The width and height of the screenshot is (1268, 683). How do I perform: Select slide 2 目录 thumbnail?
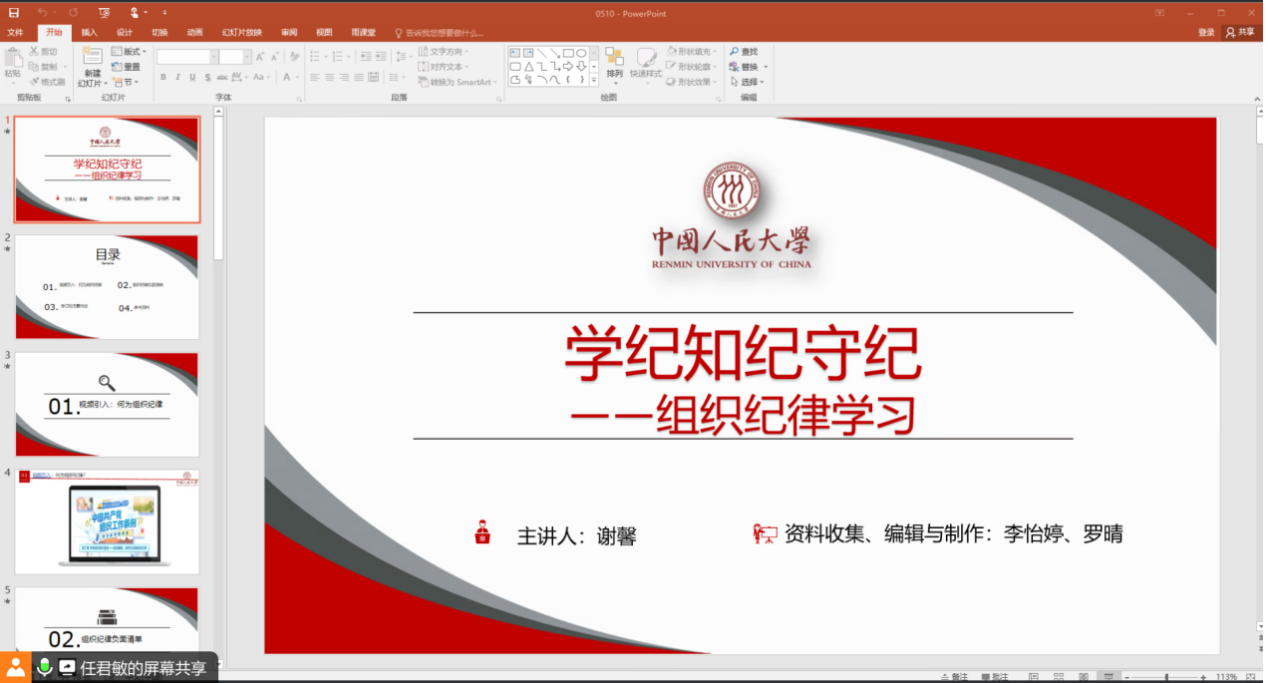107,287
